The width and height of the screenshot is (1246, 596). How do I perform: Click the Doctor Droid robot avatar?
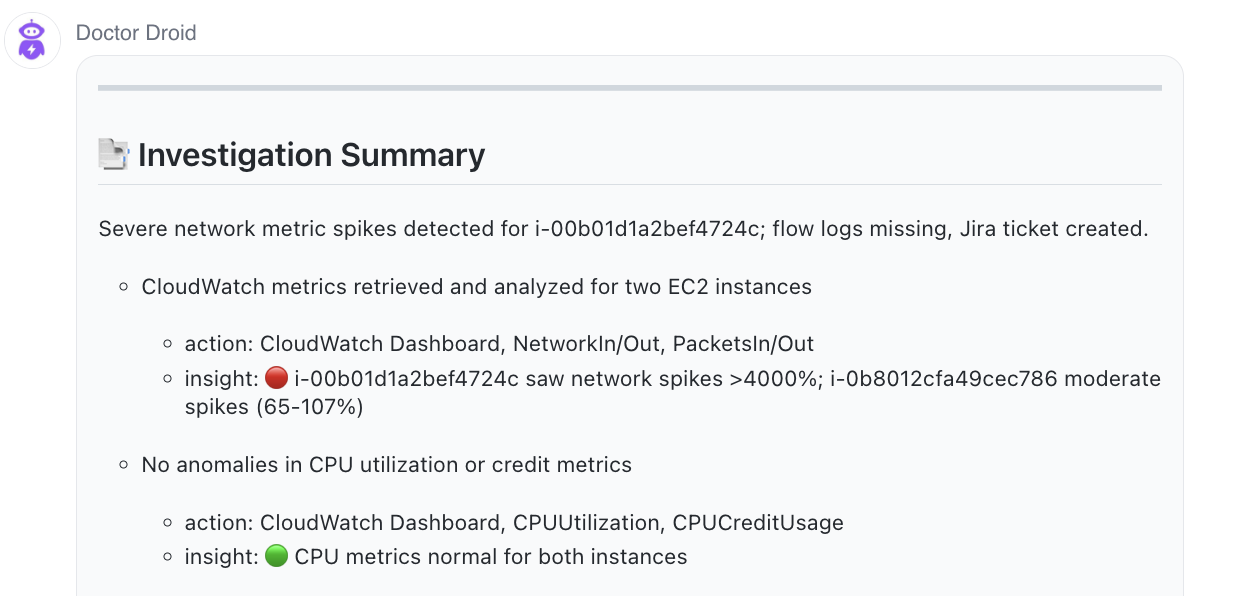click(x=33, y=41)
